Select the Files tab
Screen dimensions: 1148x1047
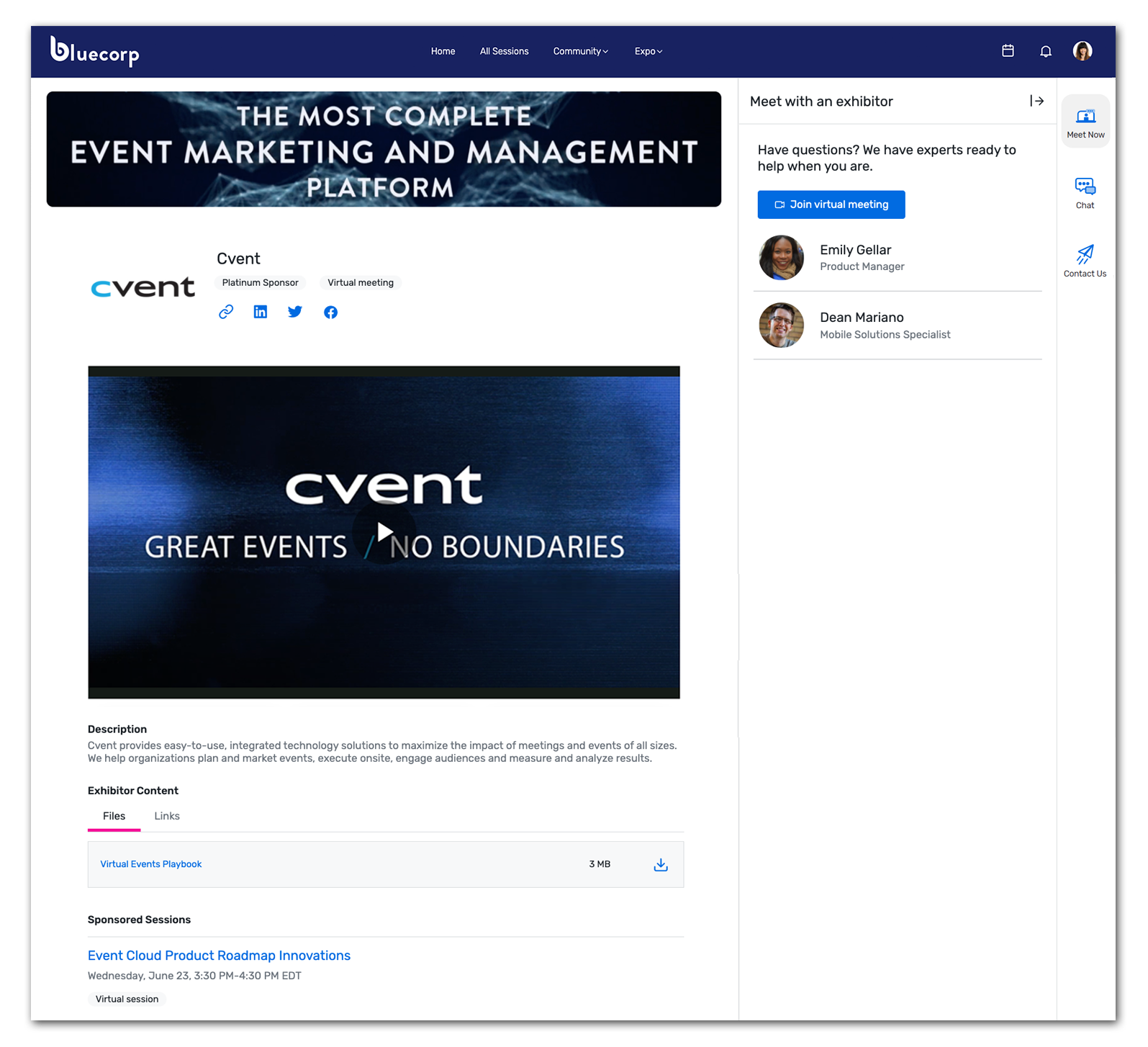tap(114, 816)
